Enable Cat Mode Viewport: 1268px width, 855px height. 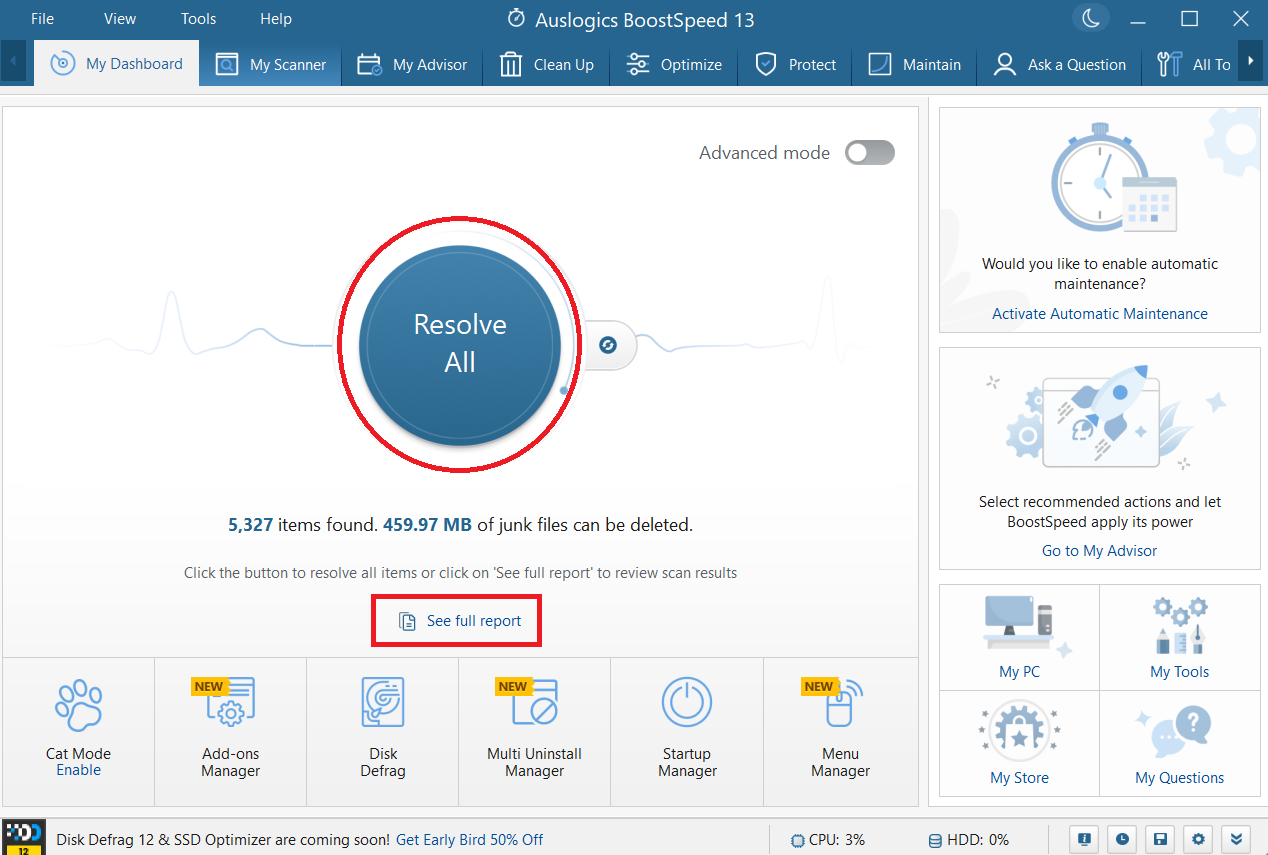pos(78,770)
